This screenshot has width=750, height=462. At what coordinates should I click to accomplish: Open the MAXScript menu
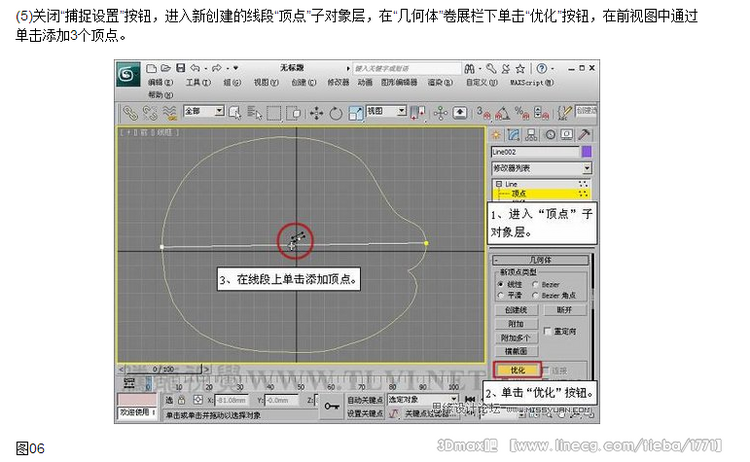click(x=531, y=83)
